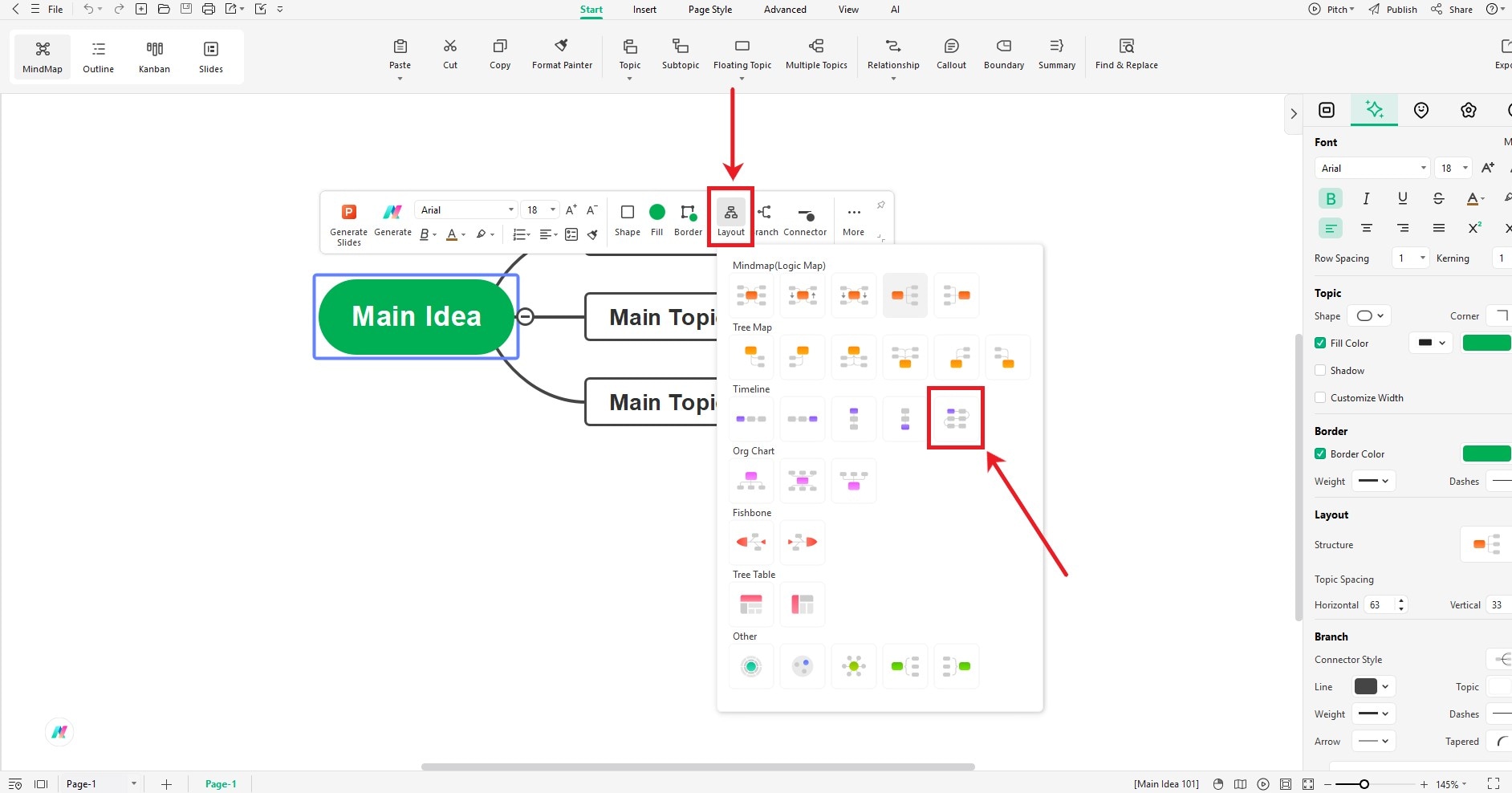Open Layout button in floating toolbar
The image size is (1512, 793).
pyautogui.click(x=731, y=220)
